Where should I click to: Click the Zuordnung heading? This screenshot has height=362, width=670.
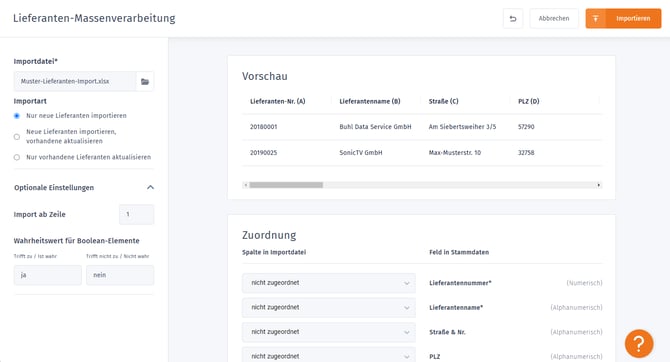click(269, 235)
